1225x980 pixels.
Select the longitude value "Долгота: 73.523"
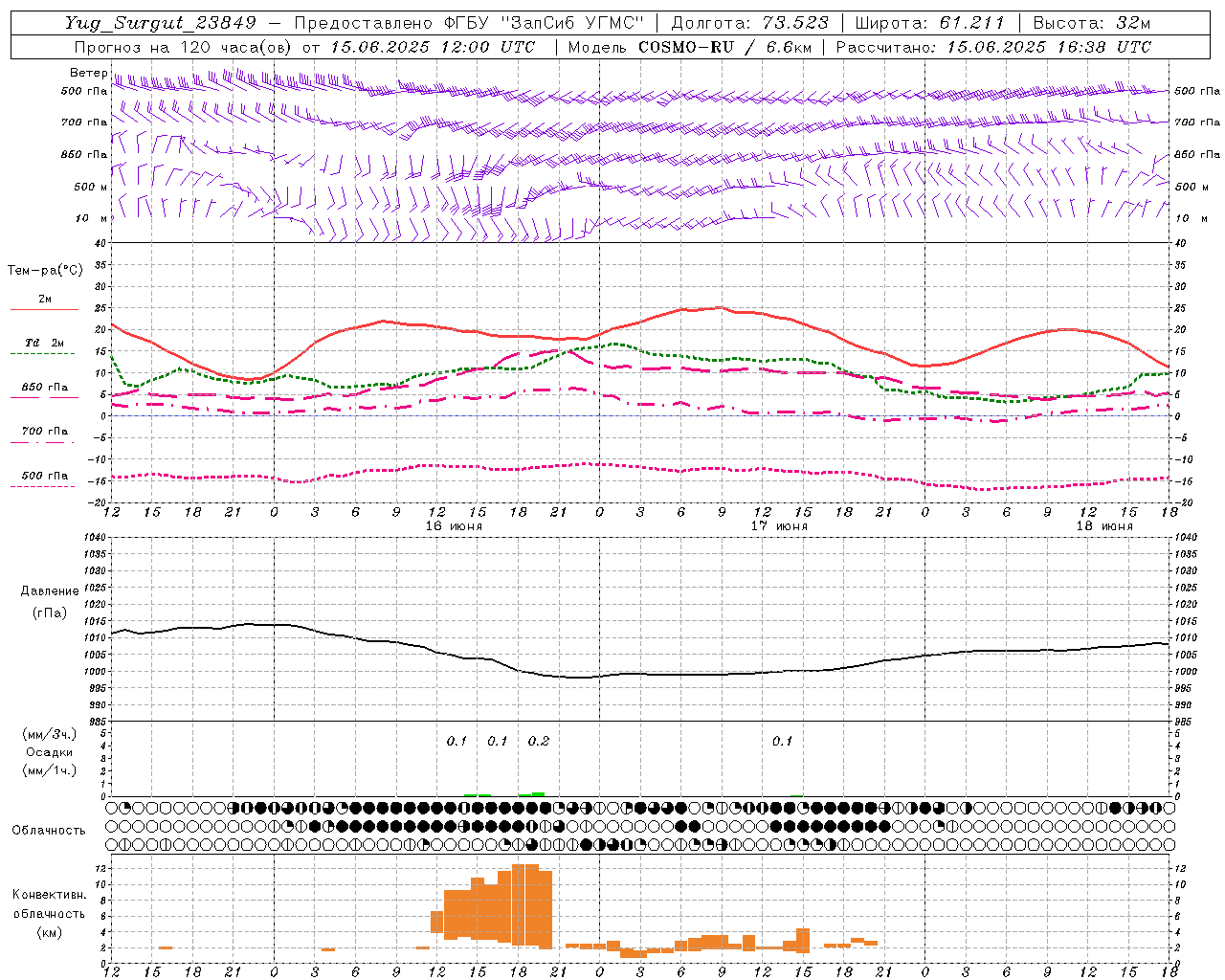749,23
